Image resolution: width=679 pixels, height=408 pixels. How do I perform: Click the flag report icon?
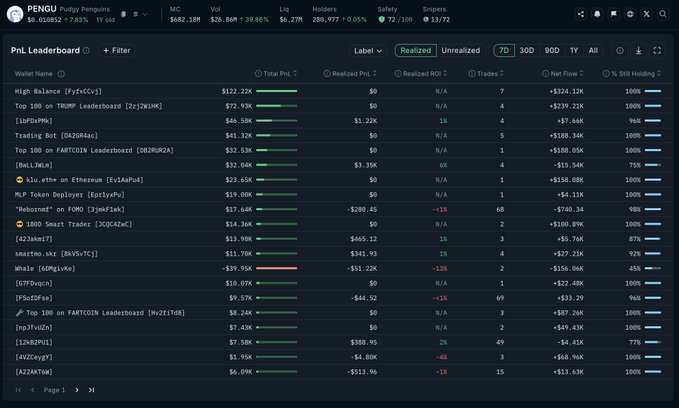[614, 14]
